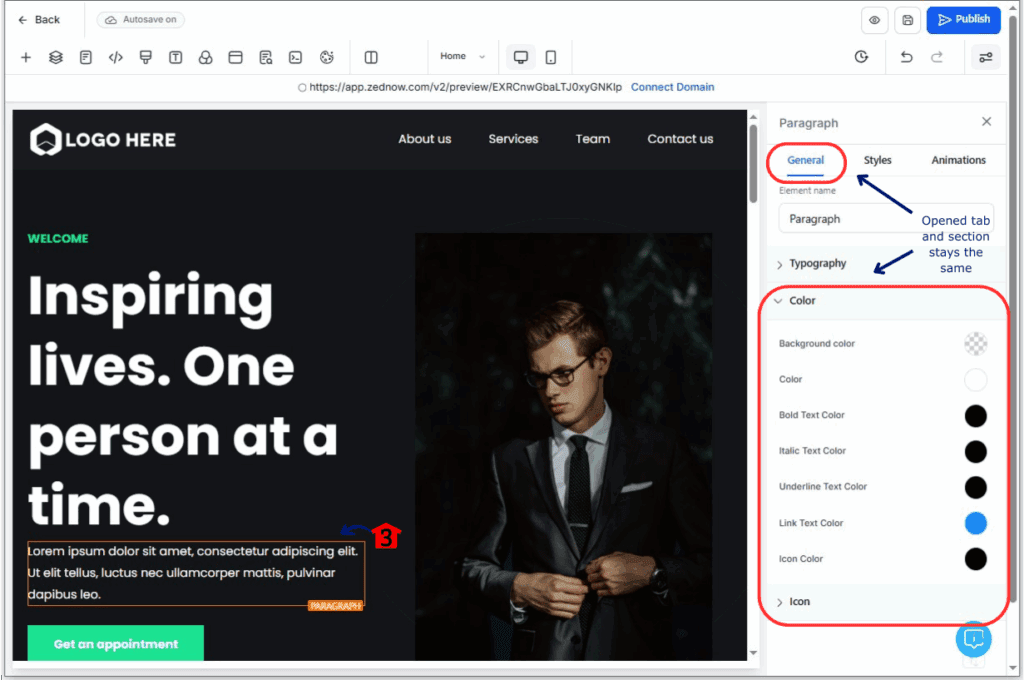This screenshot has height=680, width=1024.
Task: Change the Italic Text Color swatch
Action: [x=975, y=451]
